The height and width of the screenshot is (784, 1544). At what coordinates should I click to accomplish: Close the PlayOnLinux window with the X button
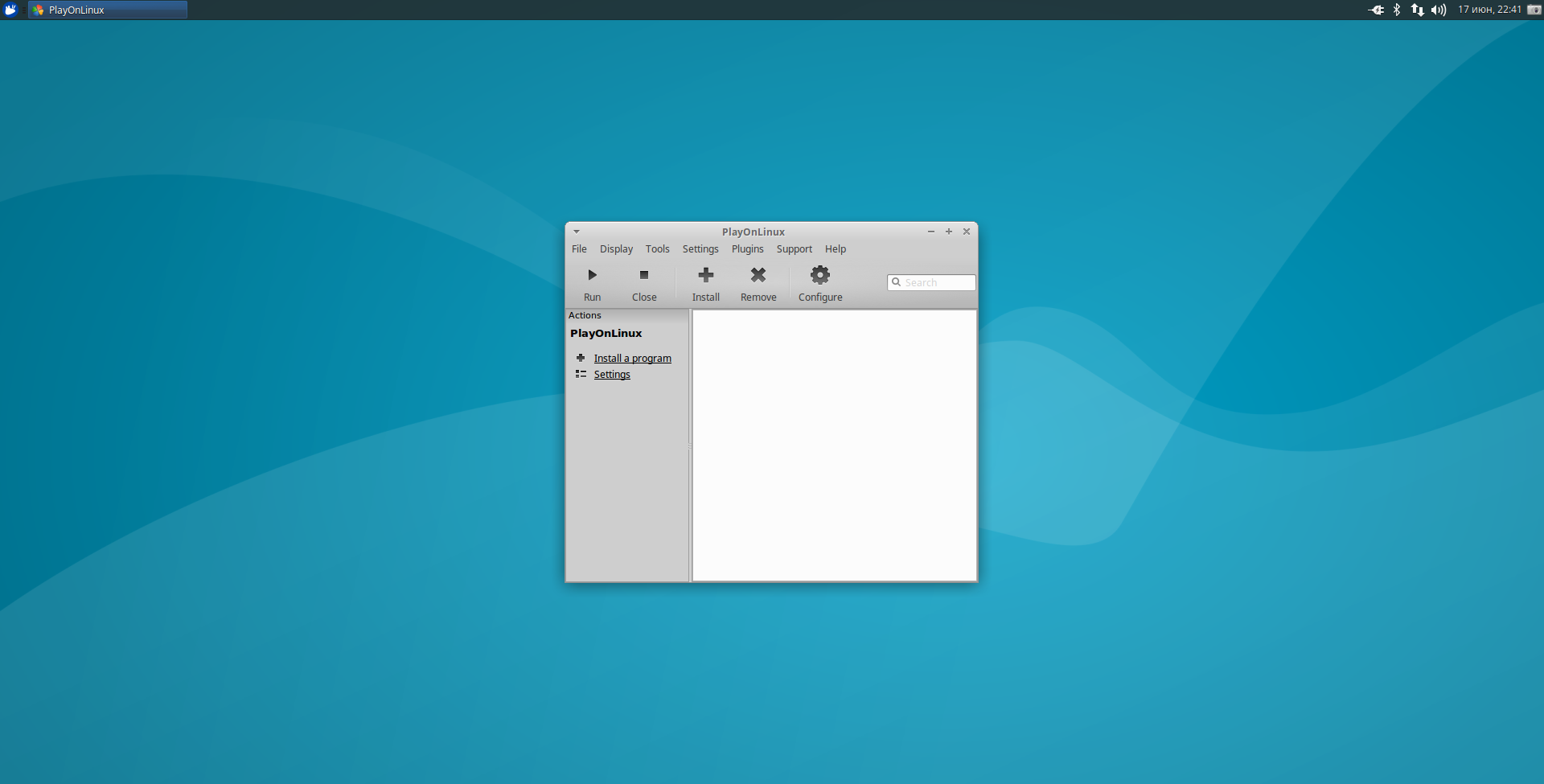click(x=967, y=232)
